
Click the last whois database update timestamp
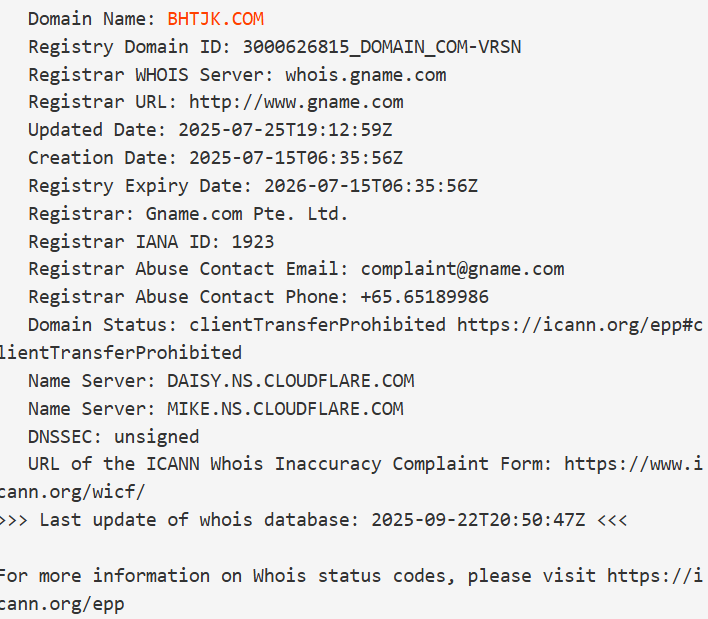click(478, 520)
